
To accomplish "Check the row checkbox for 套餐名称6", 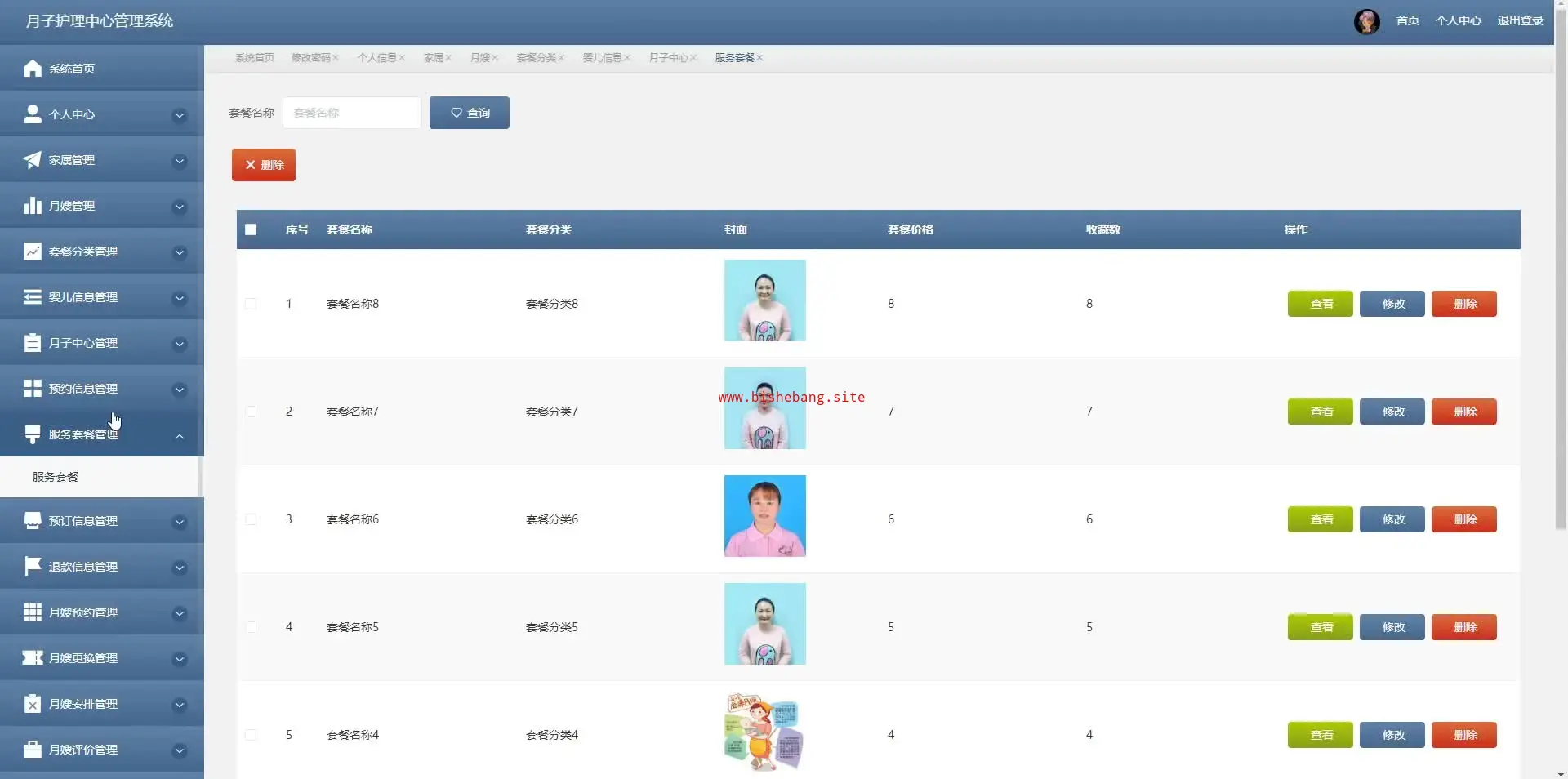I will pos(251,519).
